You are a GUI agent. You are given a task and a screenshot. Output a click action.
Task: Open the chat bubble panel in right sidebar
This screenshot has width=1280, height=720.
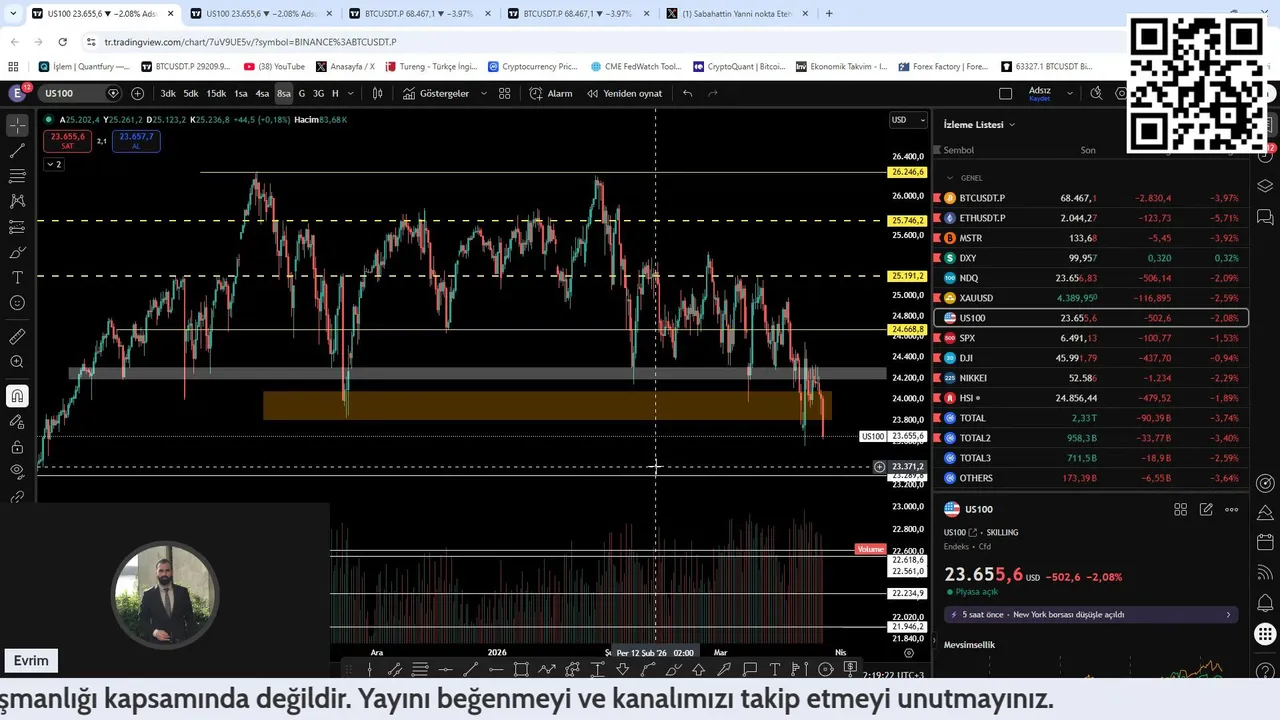point(1265,217)
